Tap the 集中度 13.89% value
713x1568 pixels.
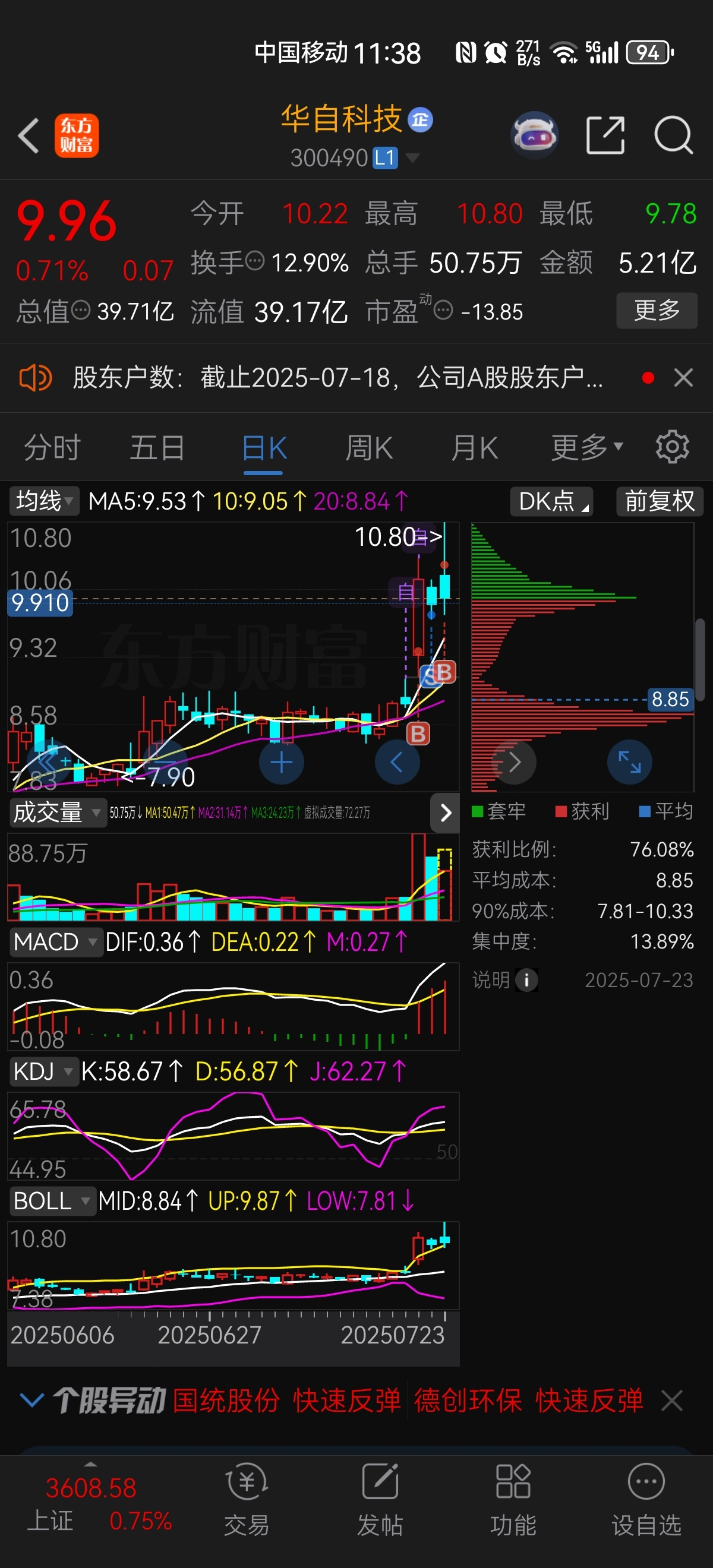coord(662,941)
